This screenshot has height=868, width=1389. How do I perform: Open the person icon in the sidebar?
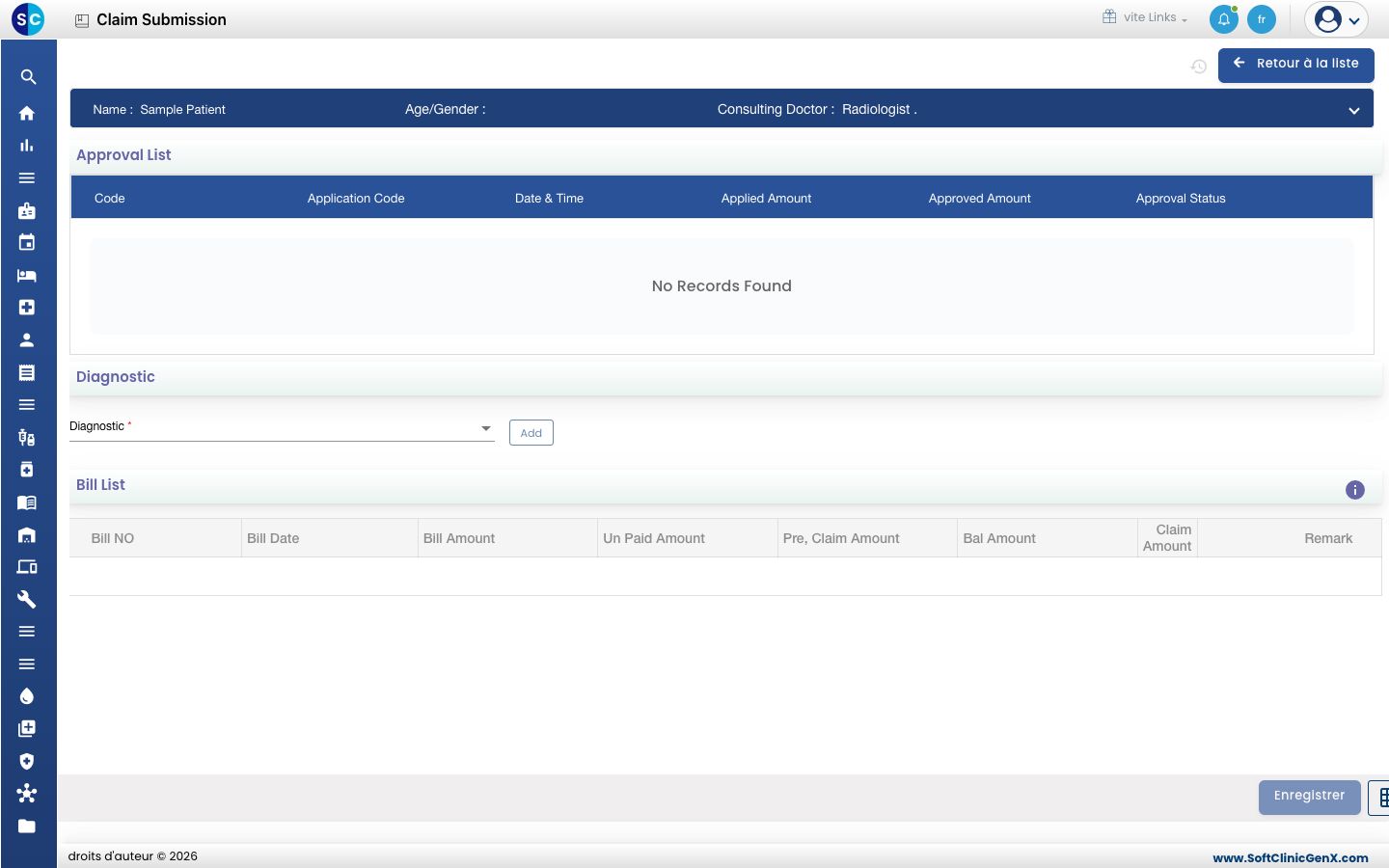click(x=27, y=339)
